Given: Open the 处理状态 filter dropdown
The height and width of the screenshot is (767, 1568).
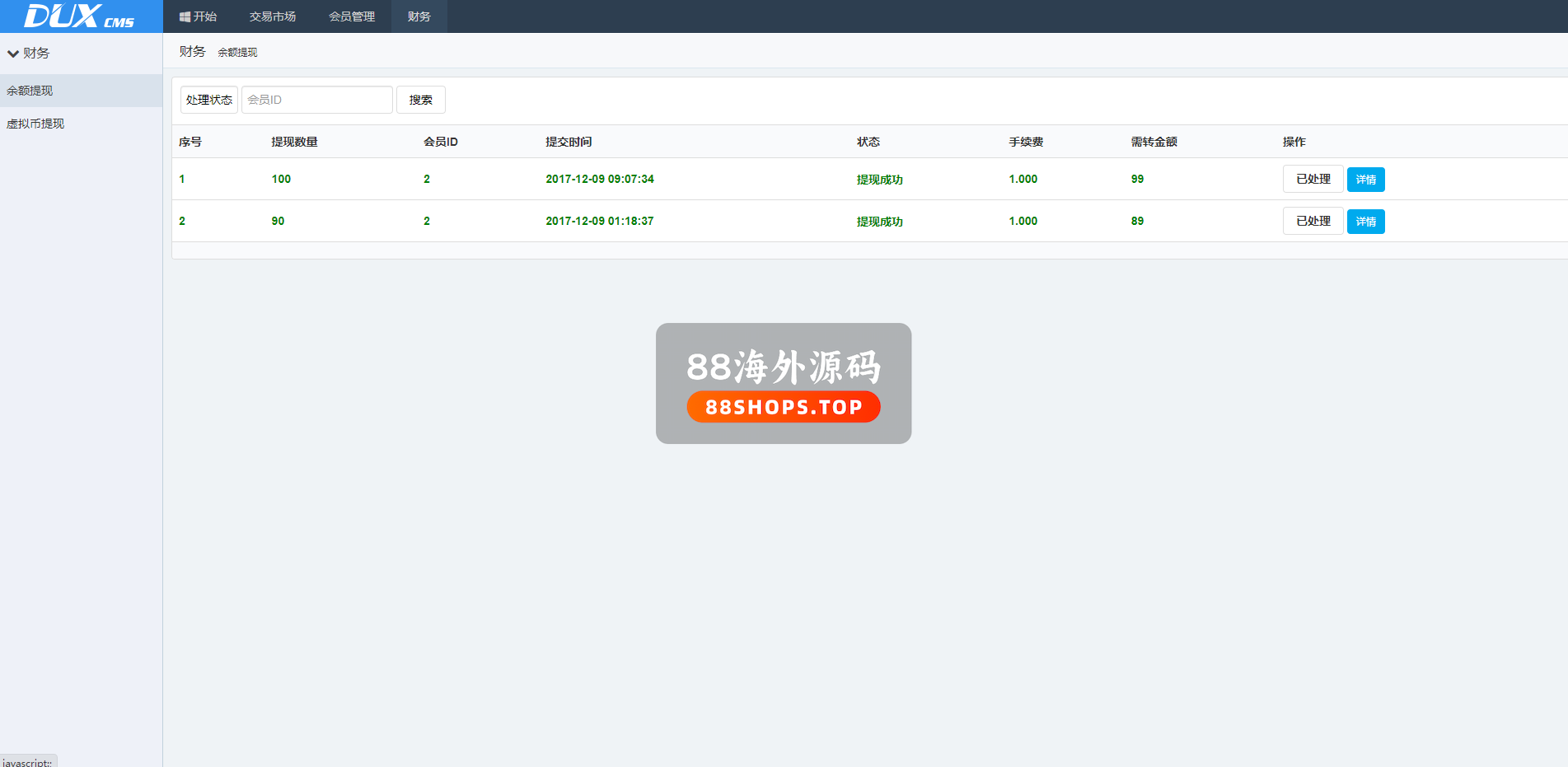Looking at the screenshot, I should click(209, 100).
